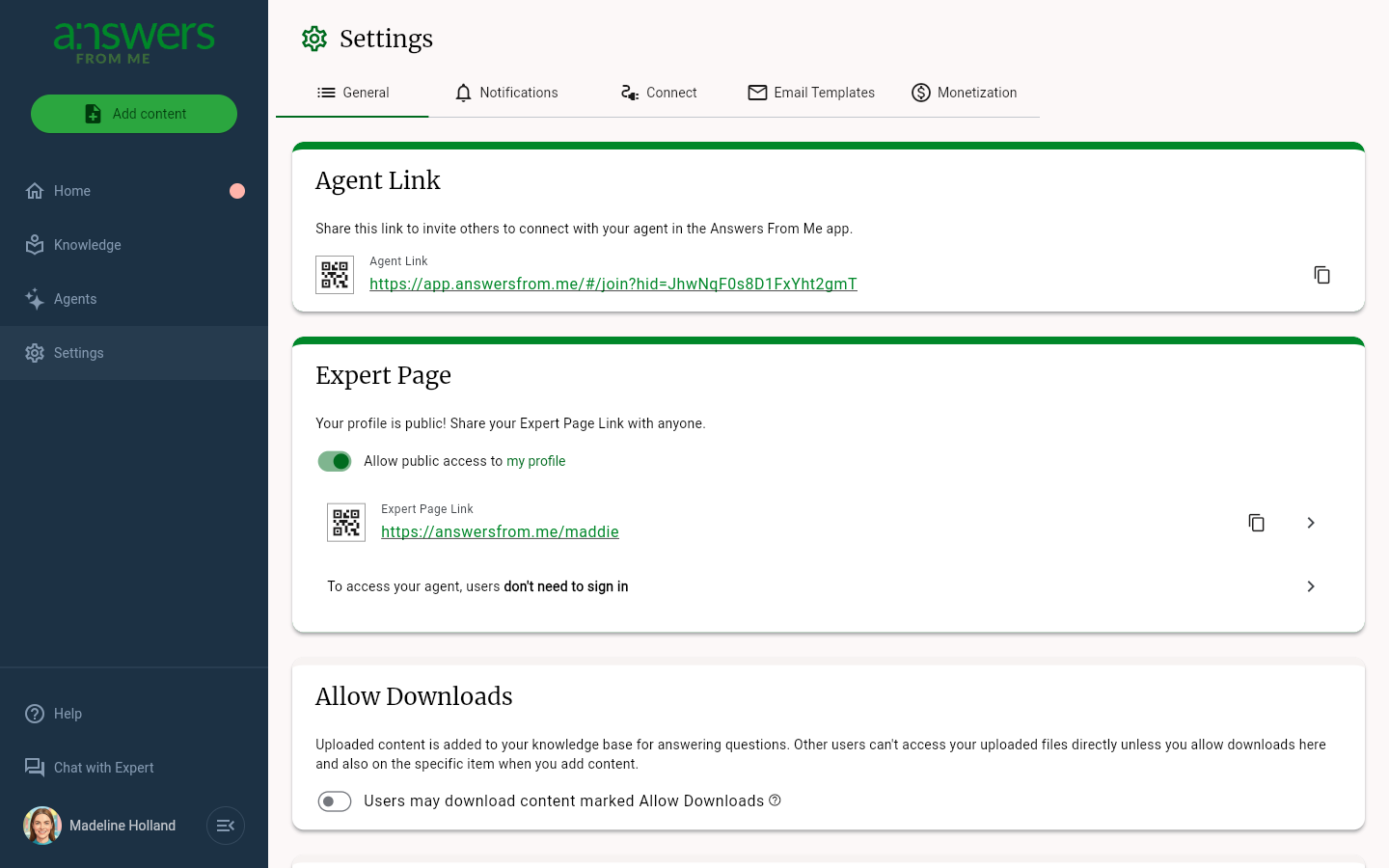Go to Home in the sidebar
The image size is (1389, 868).
pyautogui.click(x=134, y=191)
